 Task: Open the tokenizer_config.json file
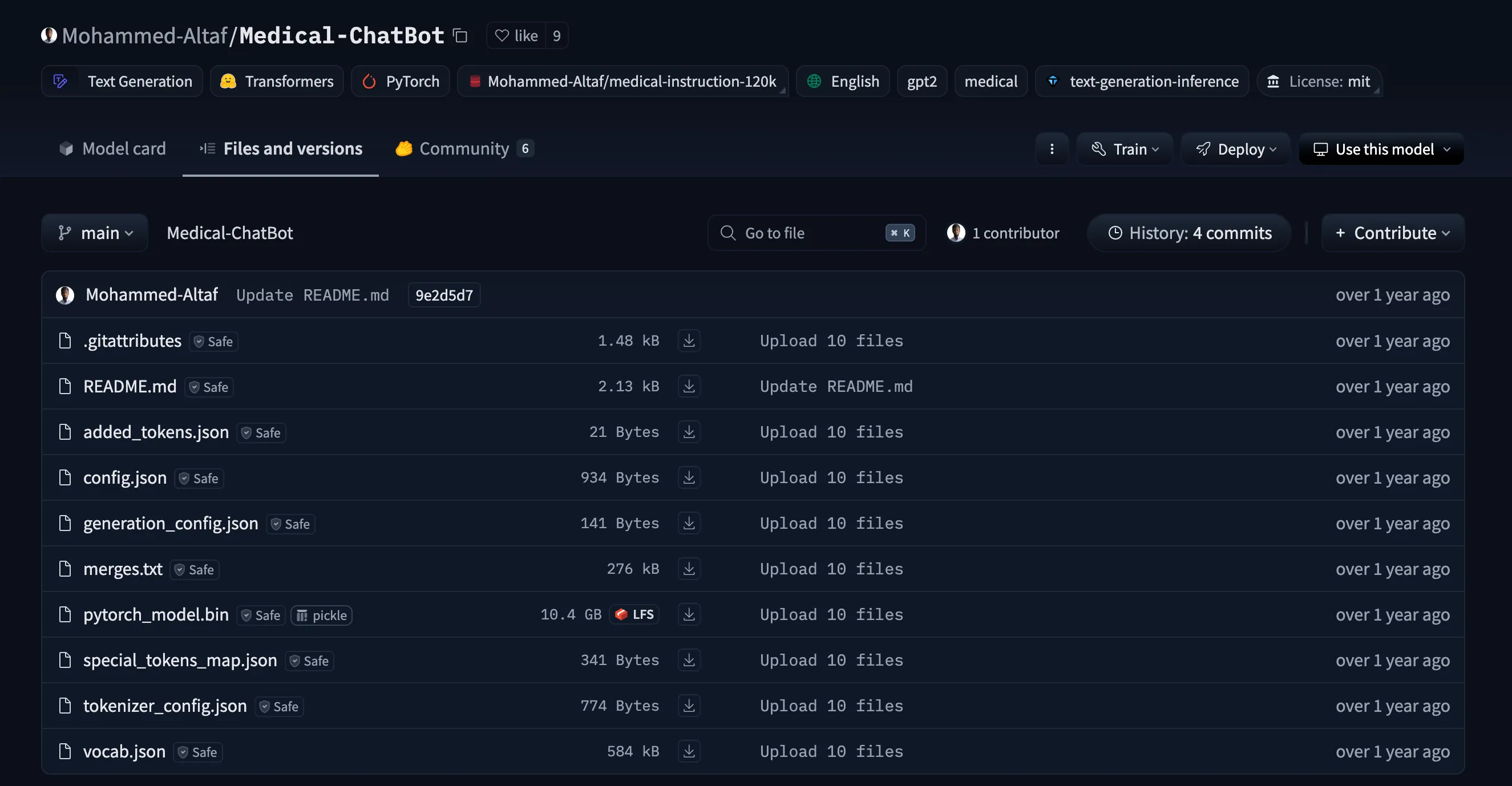(165, 706)
